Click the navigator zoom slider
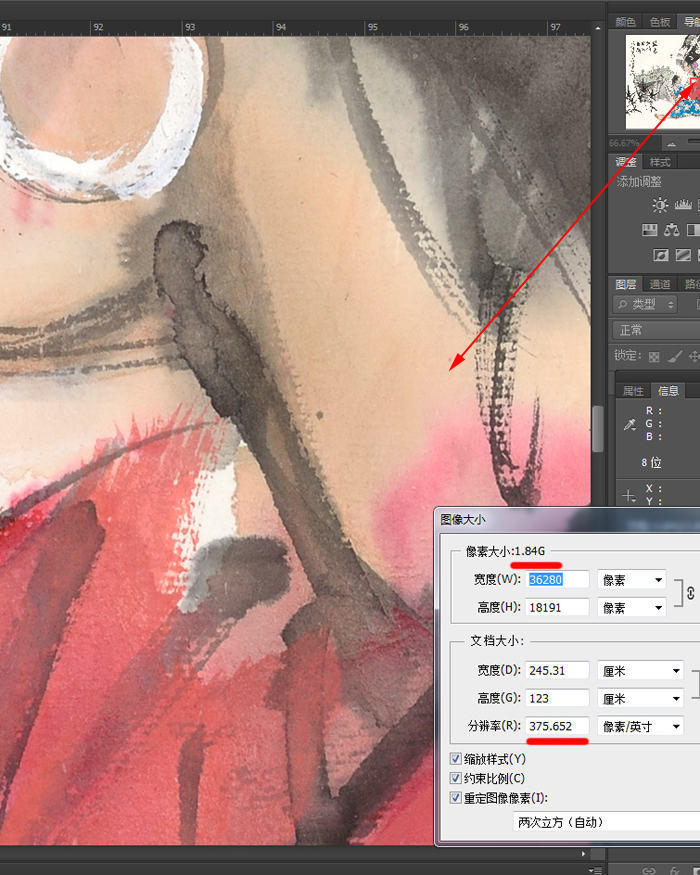This screenshot has width=700, height=875. 693,141
